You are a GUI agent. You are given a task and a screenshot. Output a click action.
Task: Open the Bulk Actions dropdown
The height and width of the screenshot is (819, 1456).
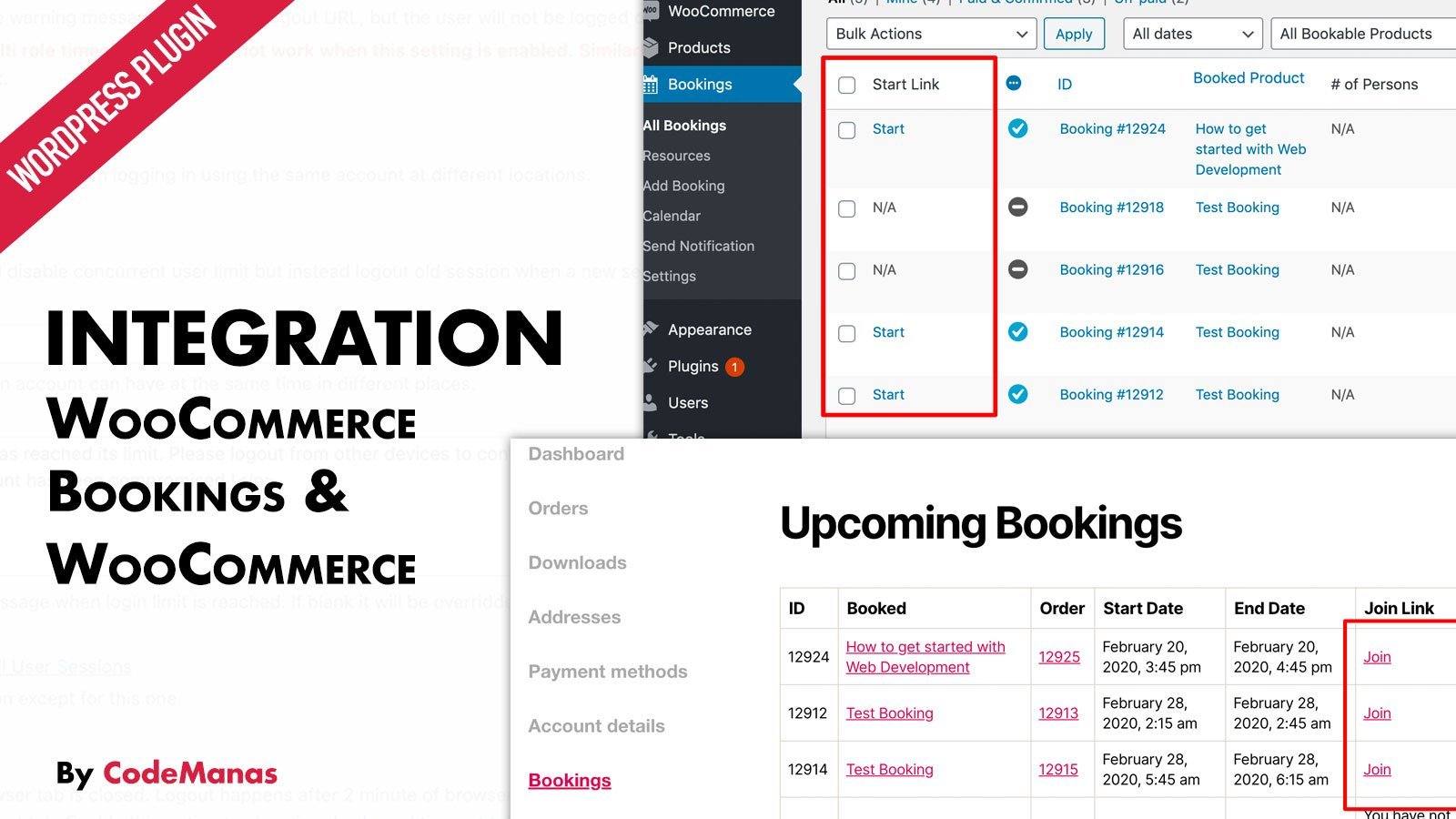point(931,34)
